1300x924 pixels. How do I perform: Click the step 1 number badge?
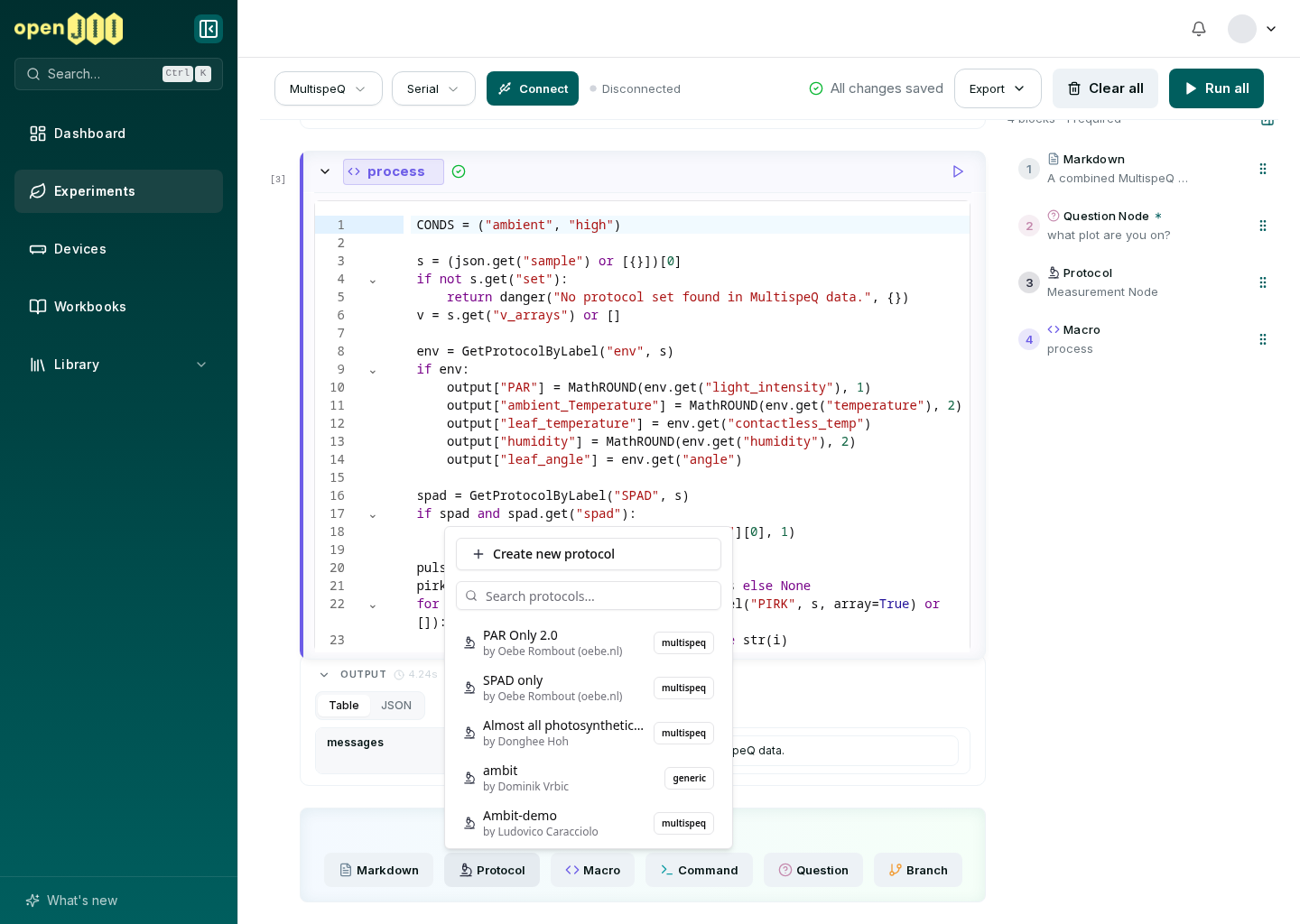(1029, 169)
